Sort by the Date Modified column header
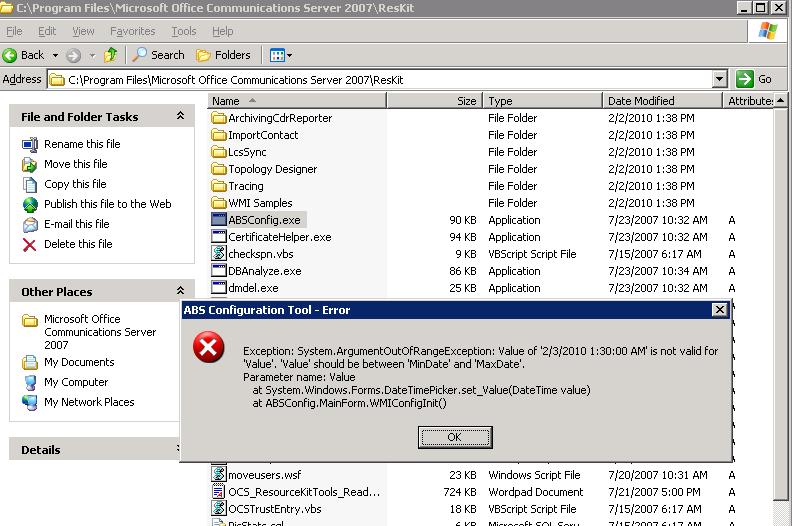The height and width of the screenshot is (526, 792). click(x=663, y=101)
